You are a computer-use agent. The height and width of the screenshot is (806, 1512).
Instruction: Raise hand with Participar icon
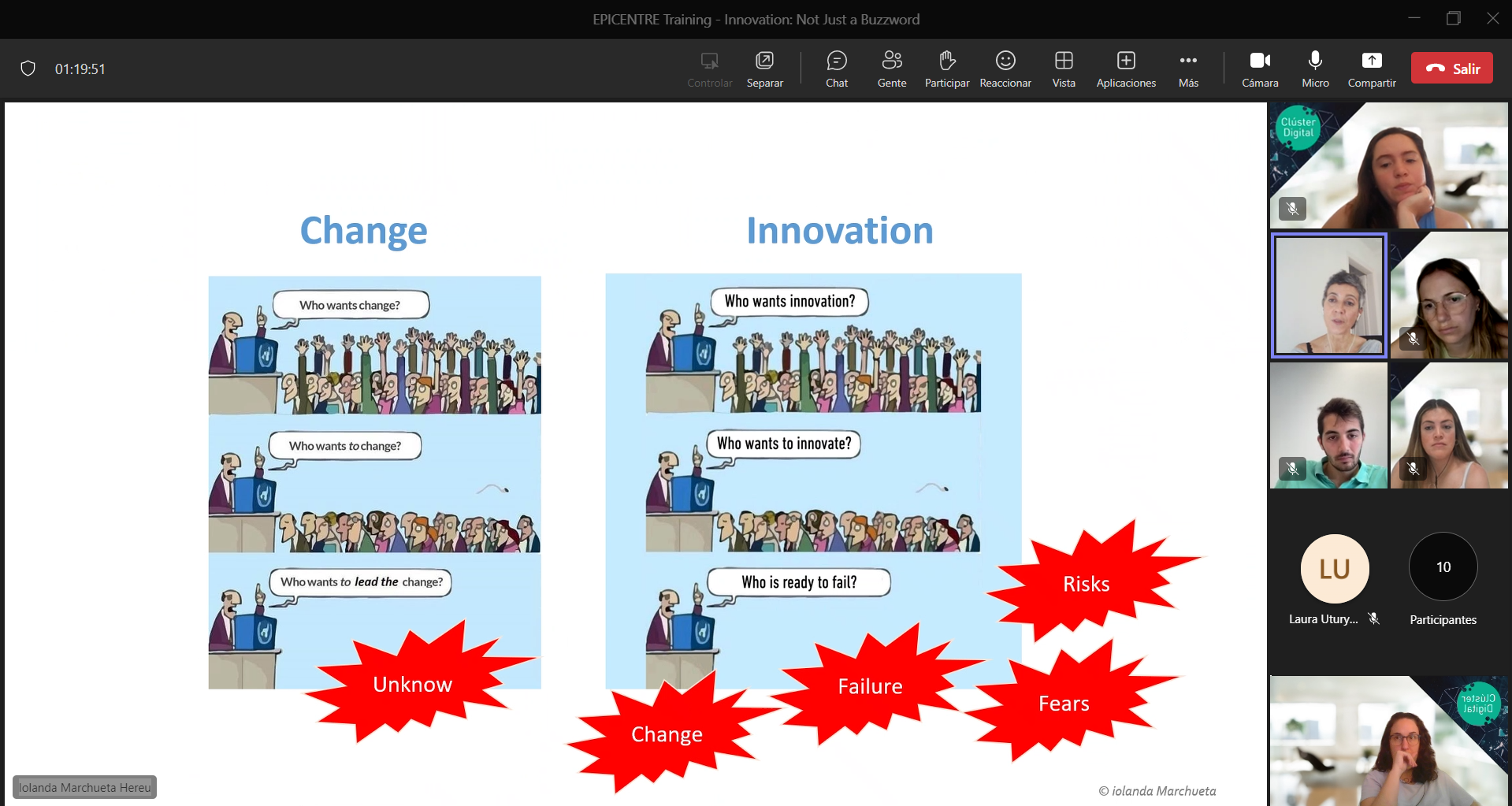pyautogui.click(x=946, y=69)
